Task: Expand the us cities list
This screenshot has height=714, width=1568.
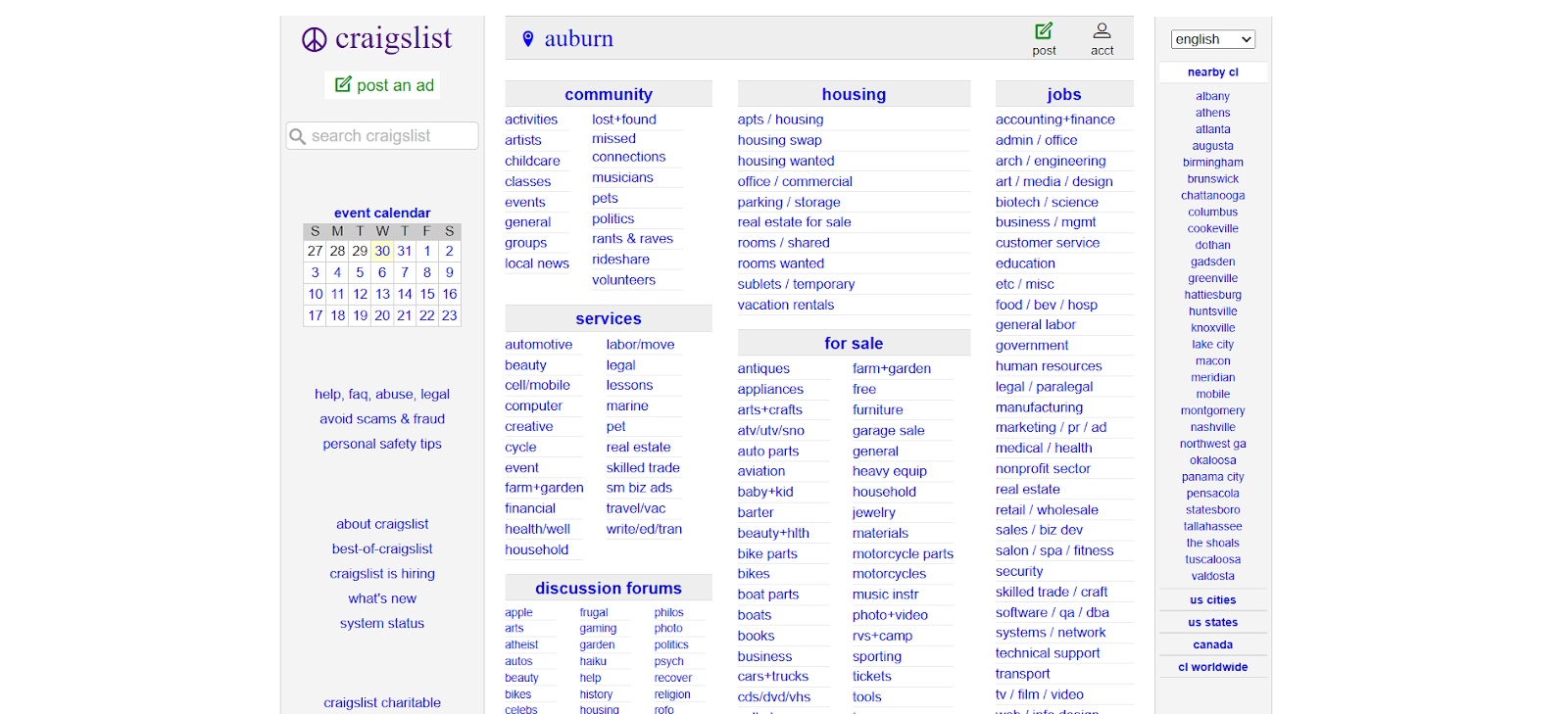Action: (1212, 600)
